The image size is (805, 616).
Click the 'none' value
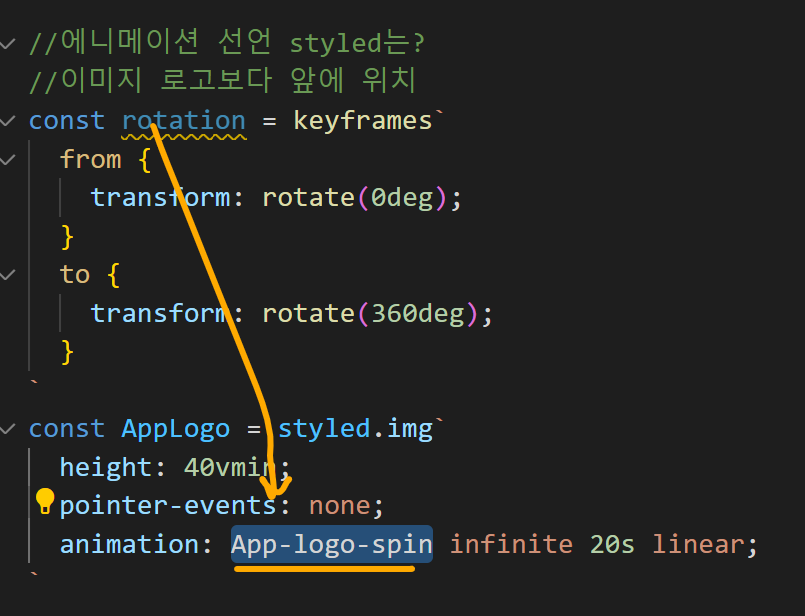click(x=339, y=506)
